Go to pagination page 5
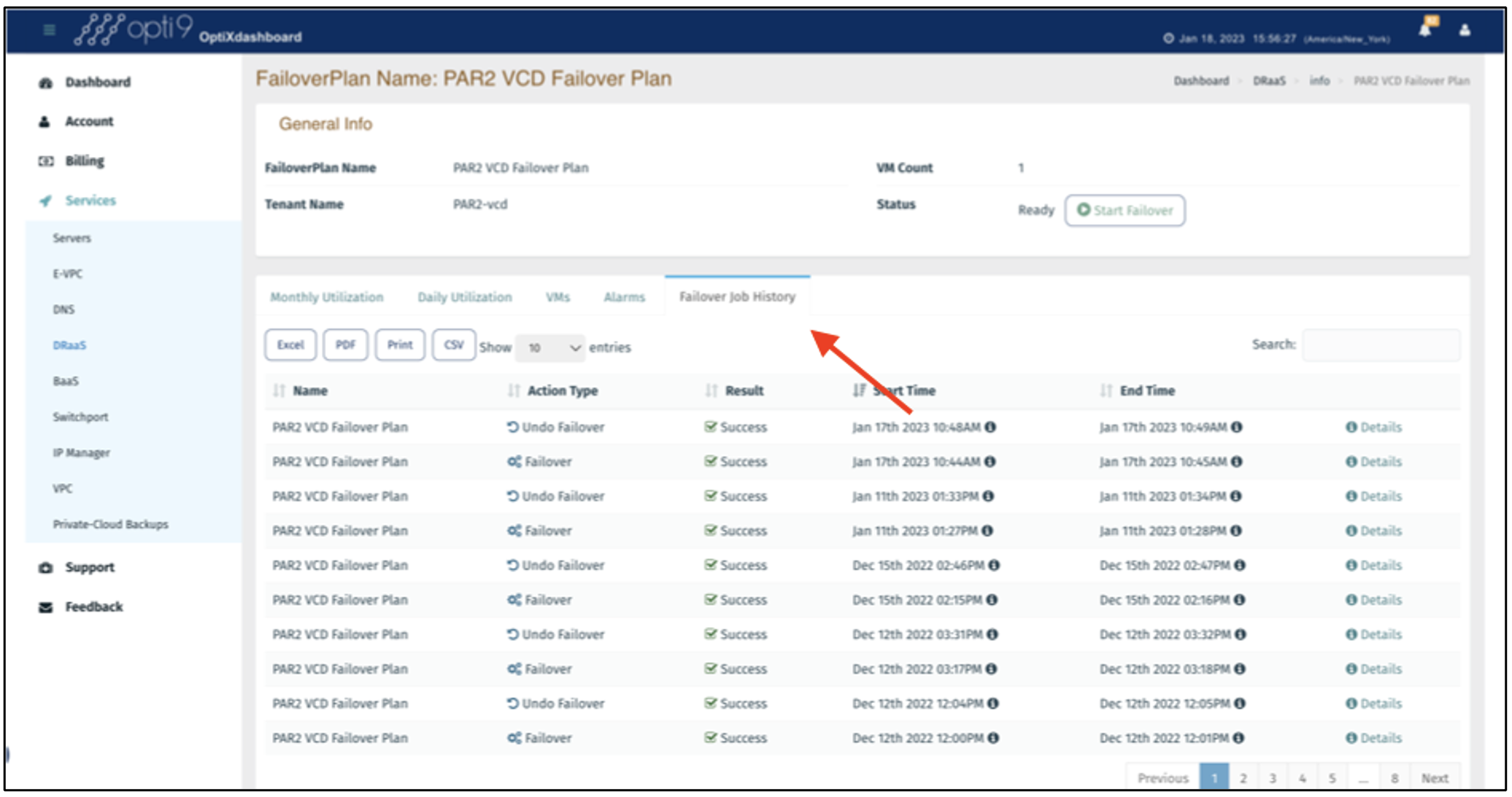Viewport: 1512px width, 797px height. 1332,778
